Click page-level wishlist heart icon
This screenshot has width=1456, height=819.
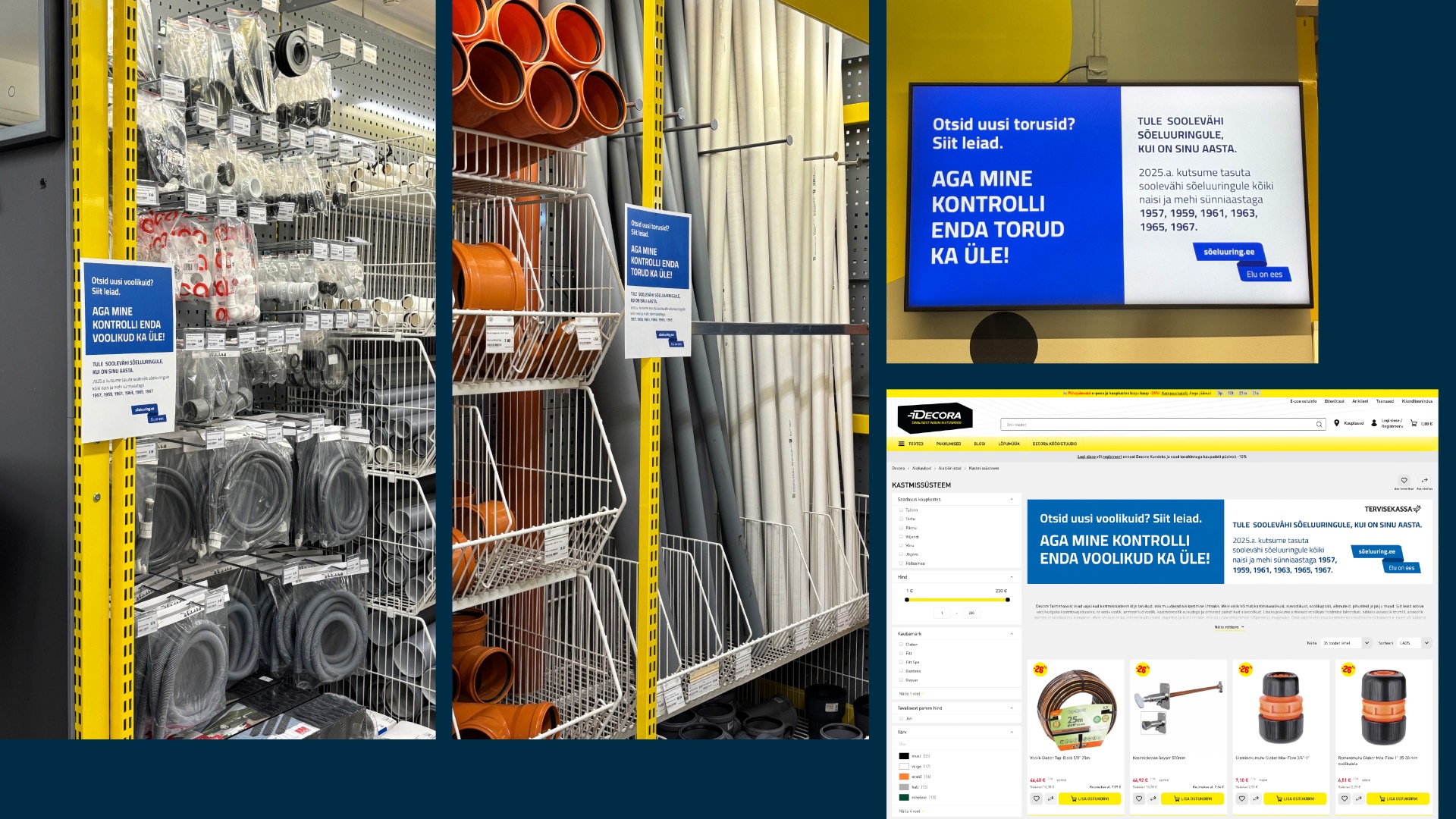(x=1404, y=480)
